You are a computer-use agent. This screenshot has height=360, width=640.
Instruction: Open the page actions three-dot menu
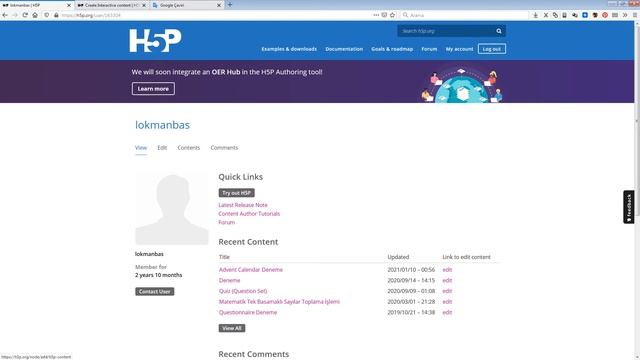pyautogui.click(x=376, y=15)
